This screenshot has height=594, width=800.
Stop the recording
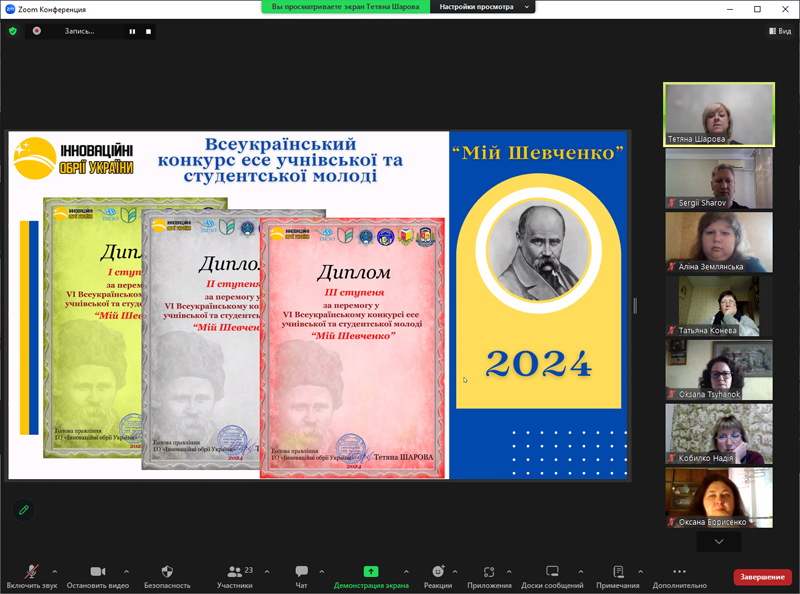[x=148, y=32]
